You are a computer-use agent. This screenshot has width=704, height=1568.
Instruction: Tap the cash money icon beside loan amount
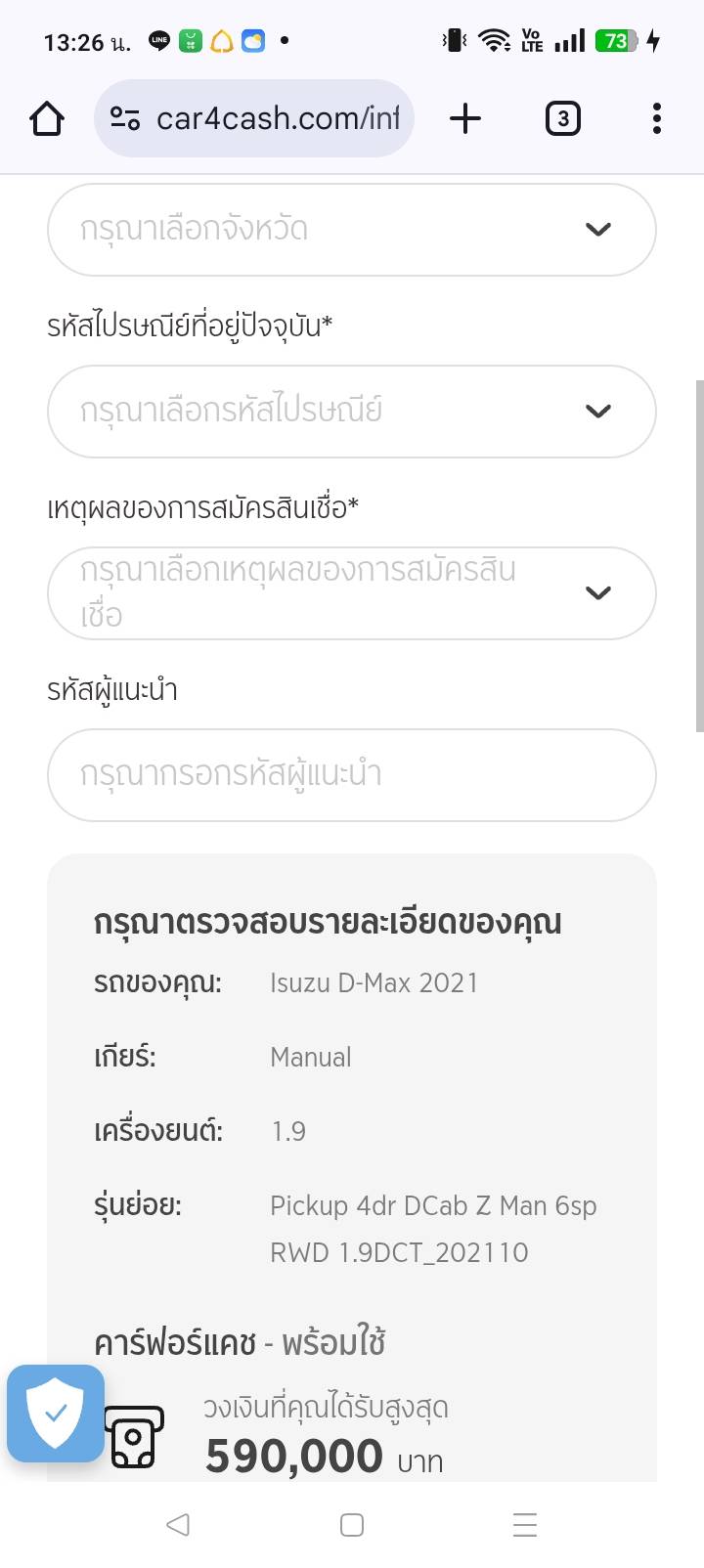134,1437
